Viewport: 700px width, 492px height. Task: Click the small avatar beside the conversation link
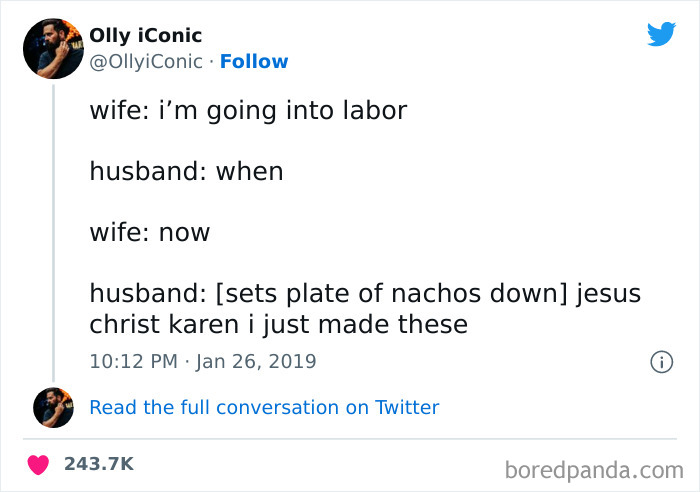coord(53,407)
